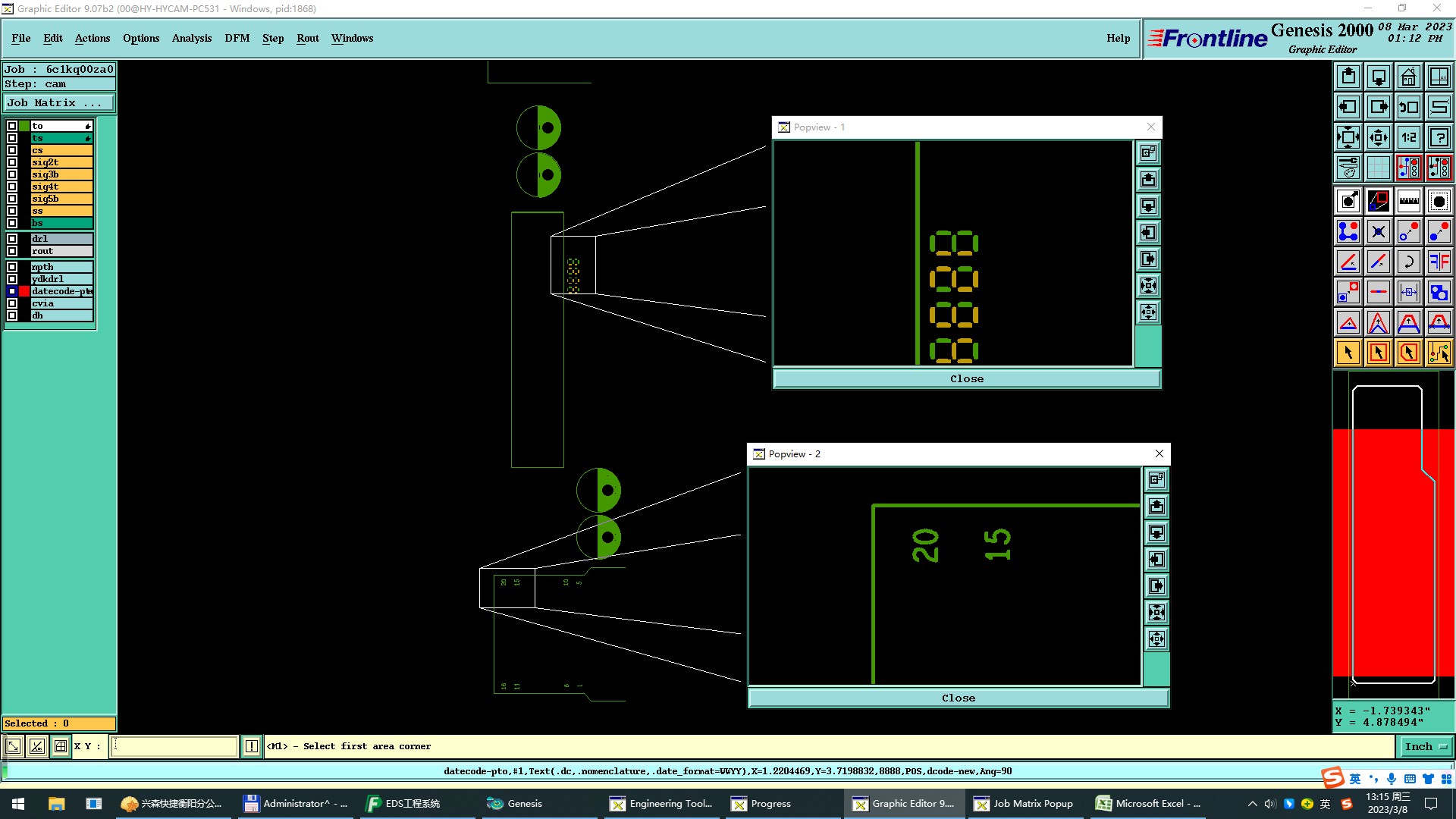Open the Job Matrix ... selector
The image size is (1456, 819).
[x=58, y=103]
